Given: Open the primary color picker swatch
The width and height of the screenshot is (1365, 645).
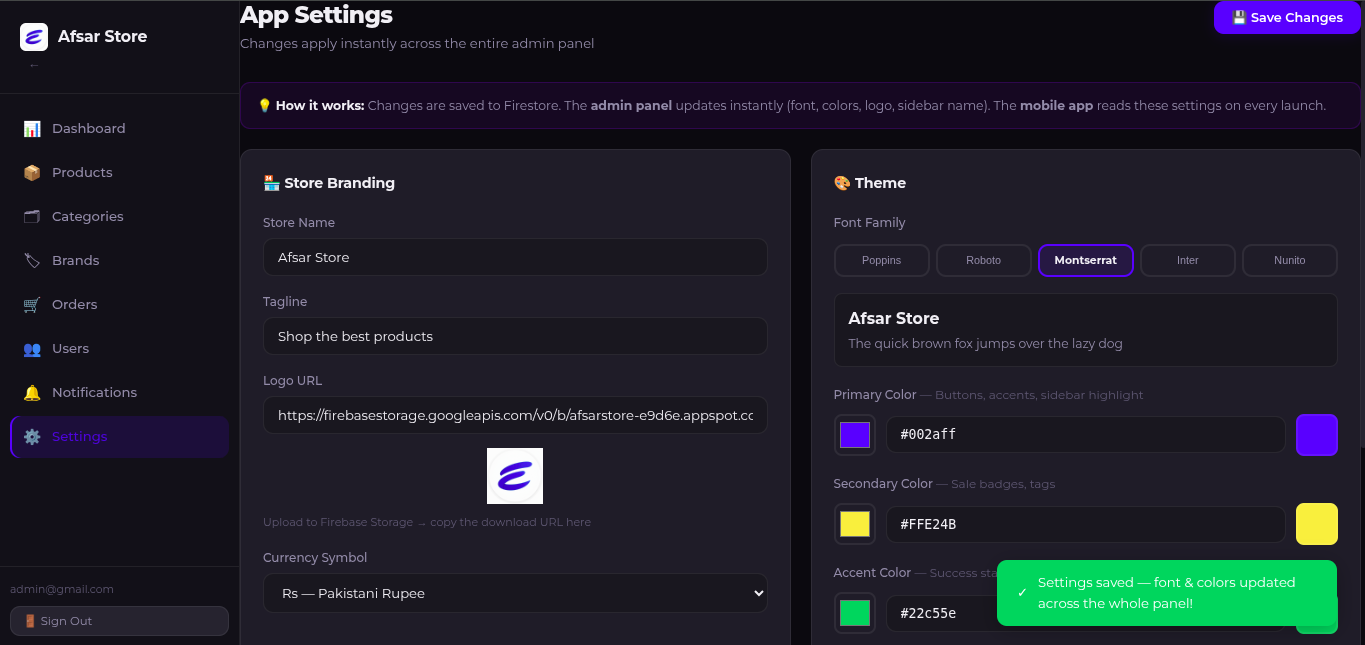Looking at the screenshot, I should [855, 435].
